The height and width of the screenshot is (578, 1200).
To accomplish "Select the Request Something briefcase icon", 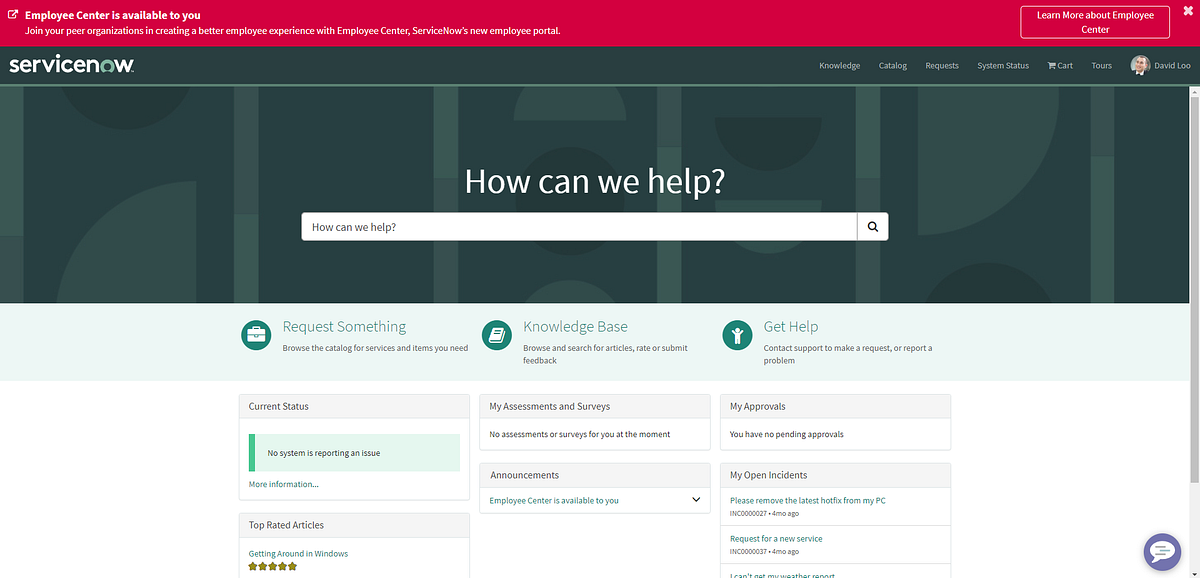I will click(x=256, y=335).
